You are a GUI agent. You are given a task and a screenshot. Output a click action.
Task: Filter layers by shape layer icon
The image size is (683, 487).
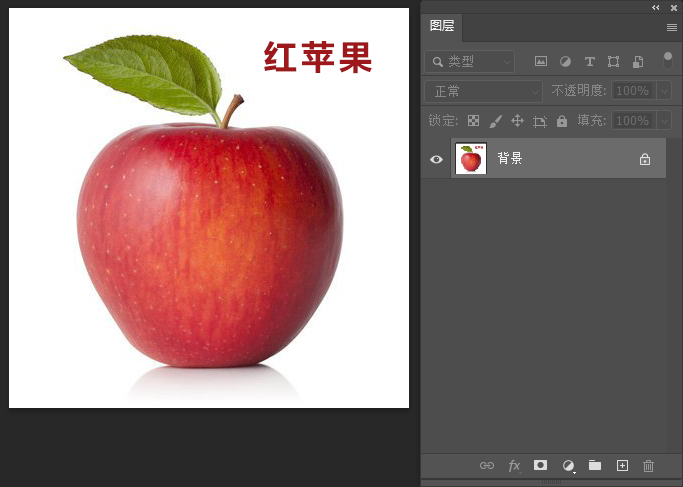click(x=613, y=61)
